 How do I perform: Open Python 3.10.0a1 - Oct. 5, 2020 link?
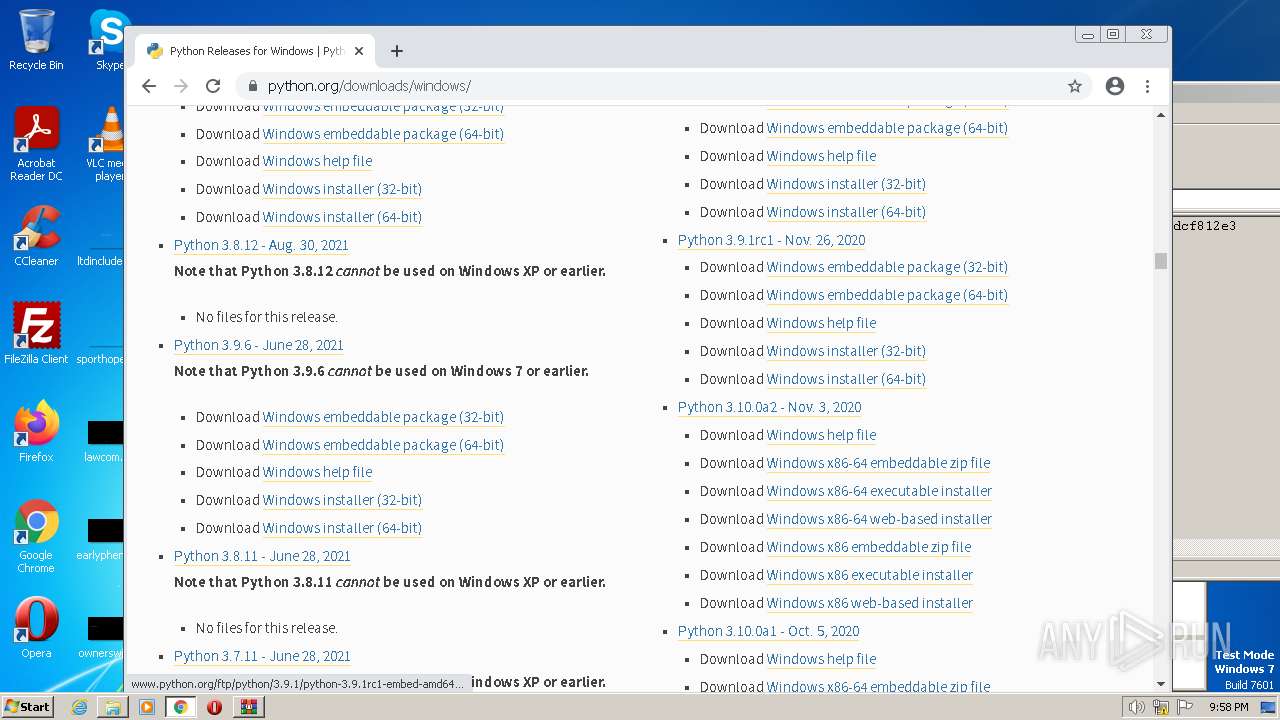point(768,631)
